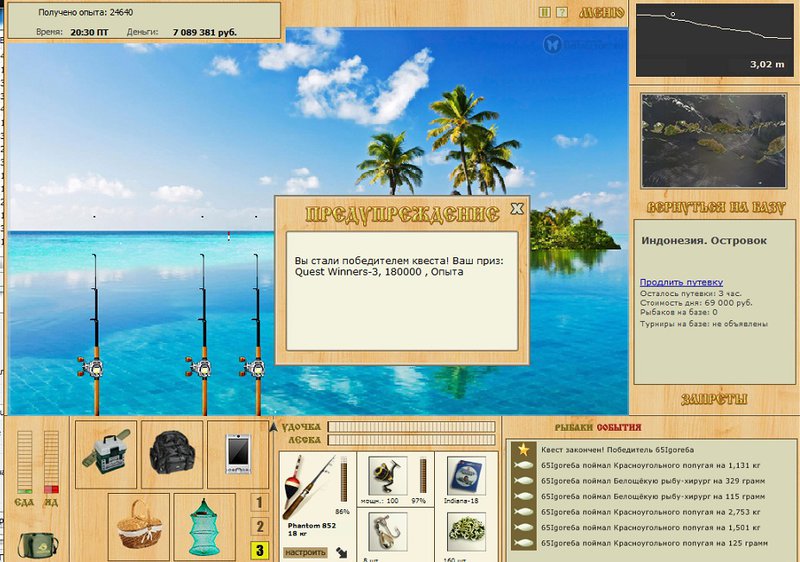800x562 pixels.
Task: Click the money value 7 089 381 руб.
Action: 205,32
